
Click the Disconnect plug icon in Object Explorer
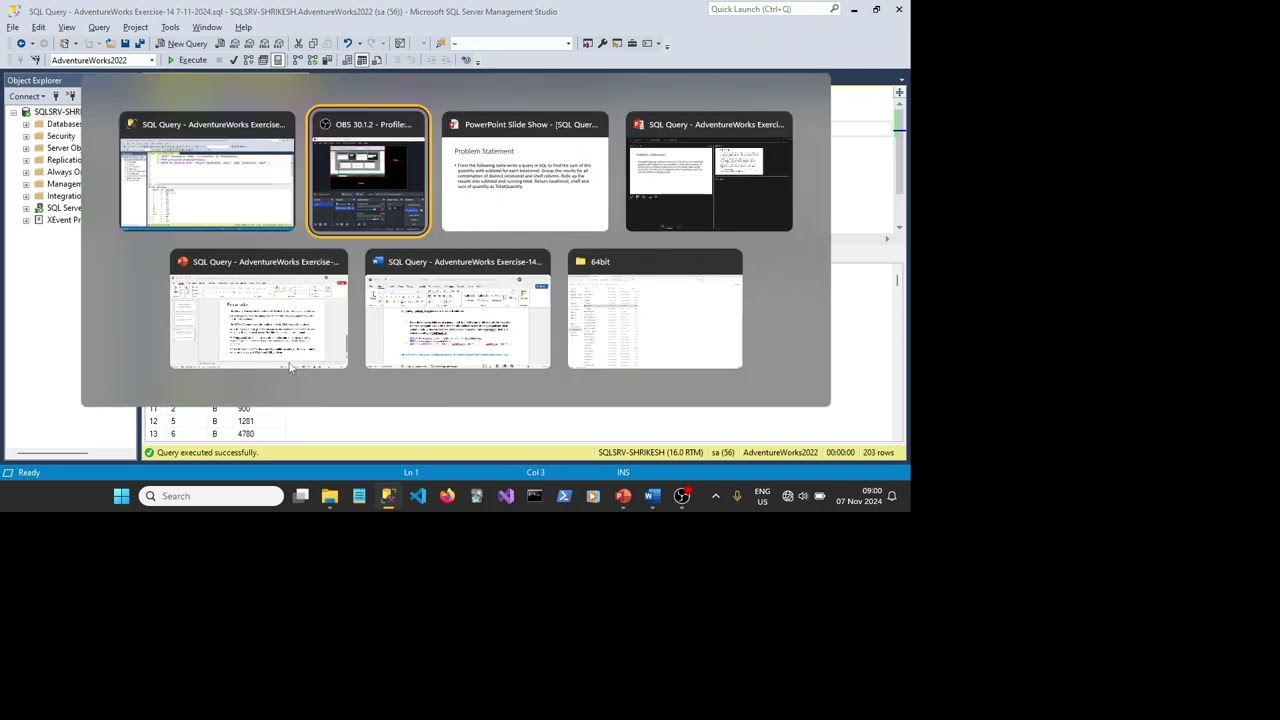point(71,96)
